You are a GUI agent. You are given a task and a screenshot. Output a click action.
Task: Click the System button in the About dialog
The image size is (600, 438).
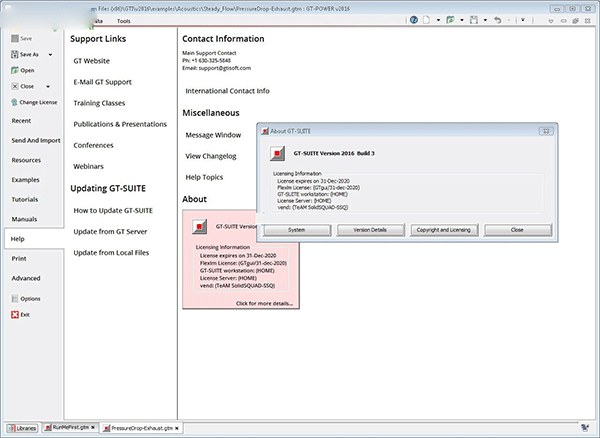click(297, 230)
